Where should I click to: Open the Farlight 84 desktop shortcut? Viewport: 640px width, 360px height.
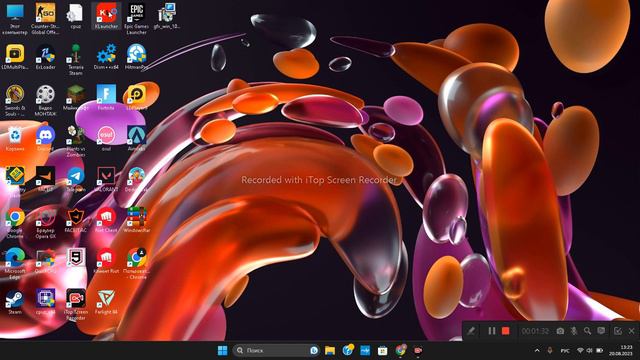[x=106, y=302]
